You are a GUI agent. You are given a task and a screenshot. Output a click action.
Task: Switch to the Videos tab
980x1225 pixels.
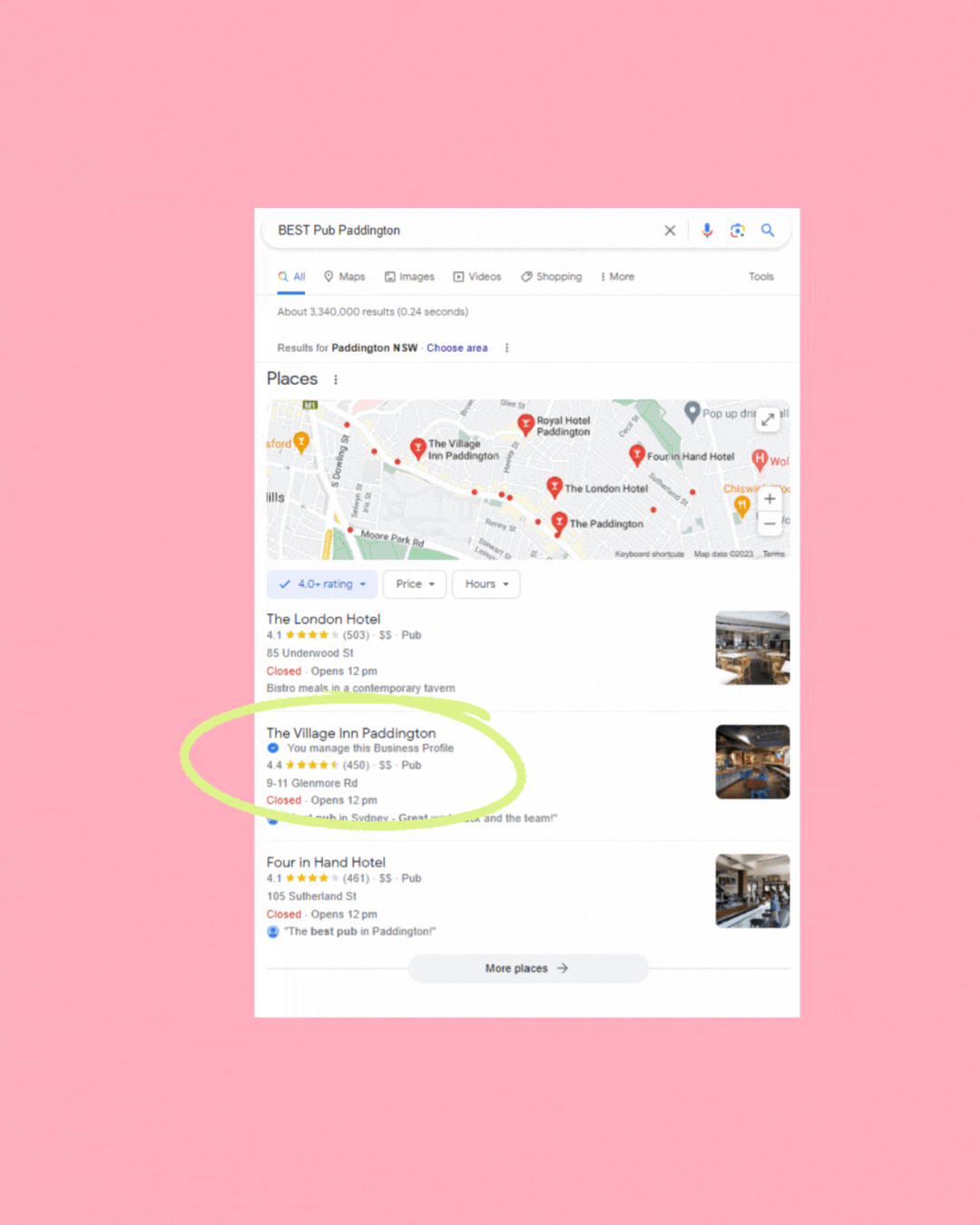pyautogui.click(x=477, y=277)
